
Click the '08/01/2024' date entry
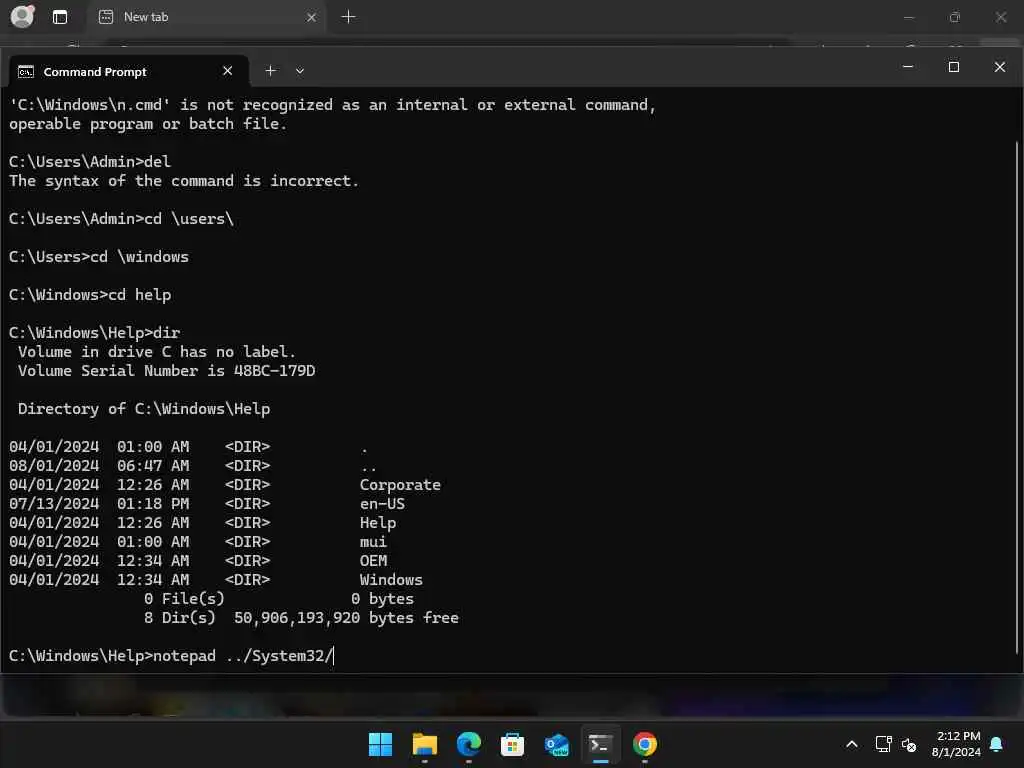(54, 466)
